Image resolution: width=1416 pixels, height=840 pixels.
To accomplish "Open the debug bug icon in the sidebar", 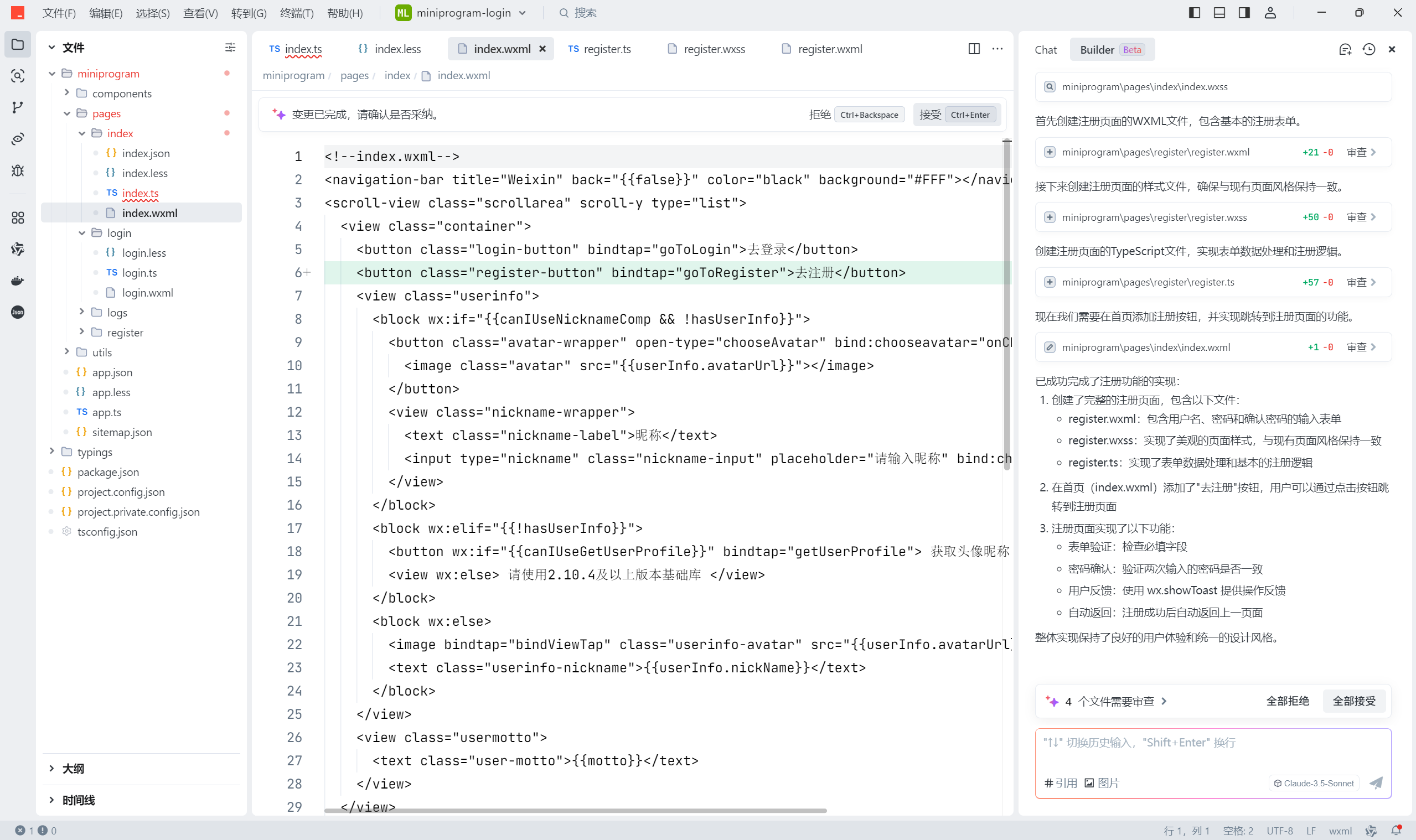I will tap(18, 170).
